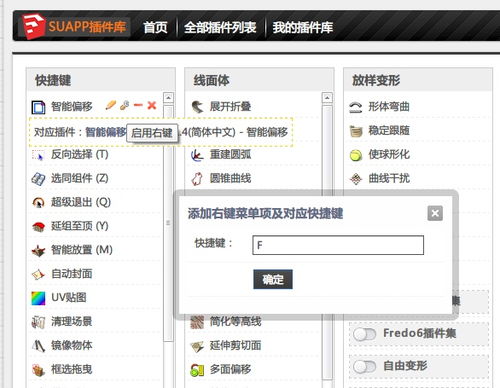500x388 pixels.
Task: Open the 首页 tab
Action: pos(155,27)
